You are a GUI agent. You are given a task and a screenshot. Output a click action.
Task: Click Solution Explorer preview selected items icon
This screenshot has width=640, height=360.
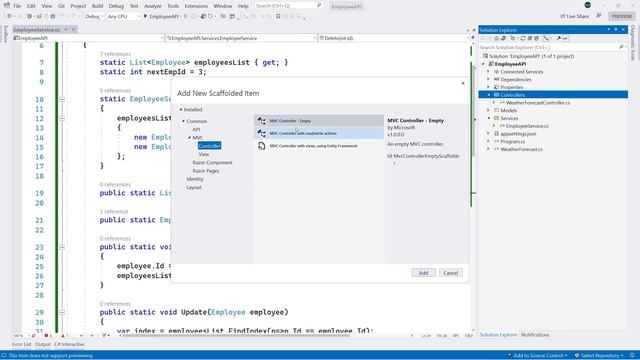(x=565, y=38)
